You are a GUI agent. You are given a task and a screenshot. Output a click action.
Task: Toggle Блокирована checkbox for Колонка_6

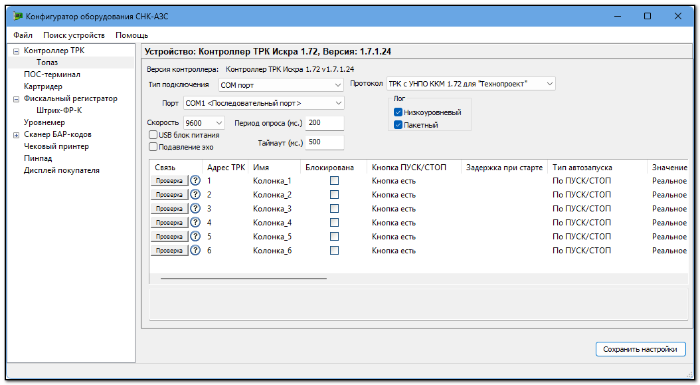point(334,250)
